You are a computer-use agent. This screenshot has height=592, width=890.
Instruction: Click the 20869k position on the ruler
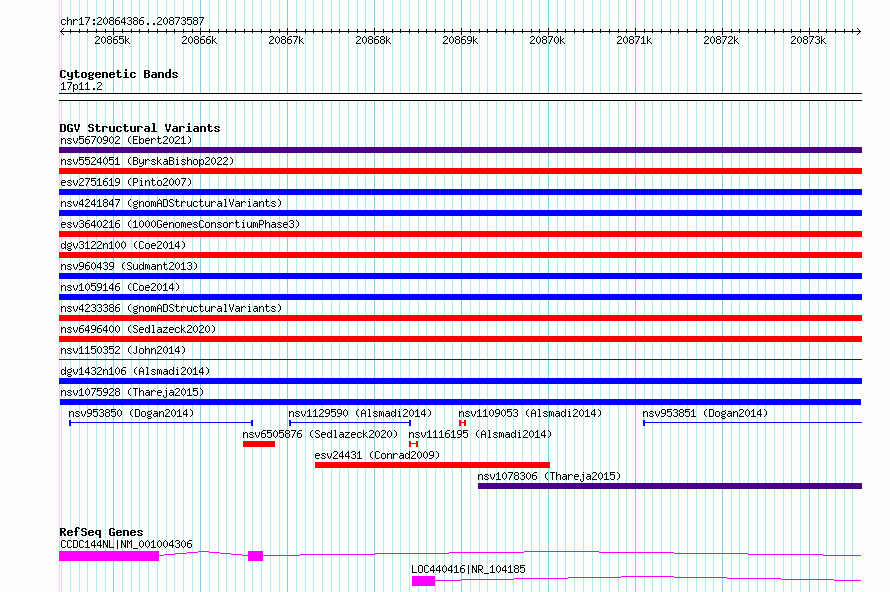(460, 41)
